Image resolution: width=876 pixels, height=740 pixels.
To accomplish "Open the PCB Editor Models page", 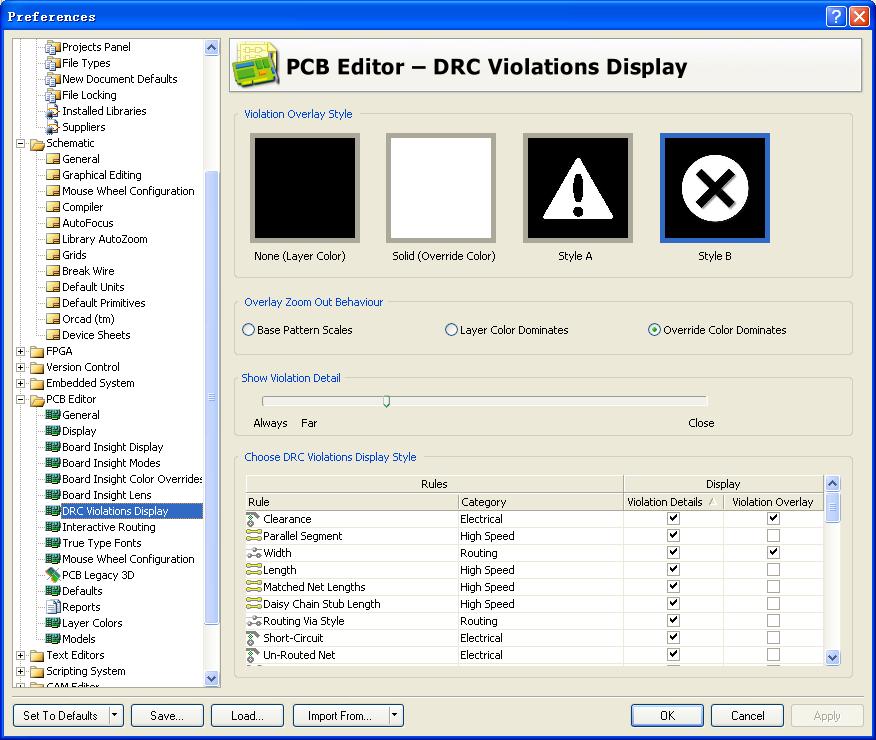I will [79, 639].
